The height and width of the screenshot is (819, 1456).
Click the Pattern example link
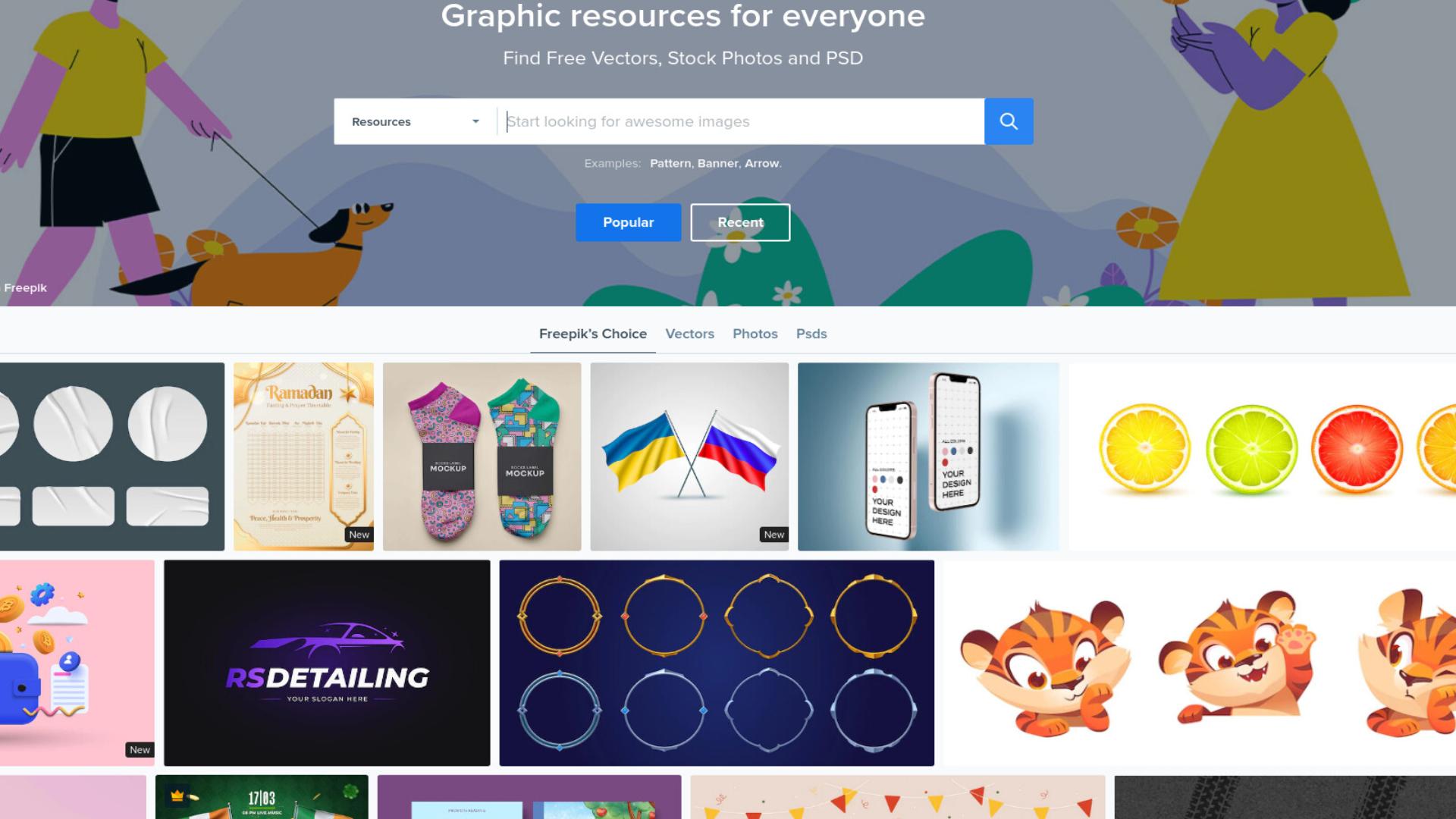[x=670, y=163]
